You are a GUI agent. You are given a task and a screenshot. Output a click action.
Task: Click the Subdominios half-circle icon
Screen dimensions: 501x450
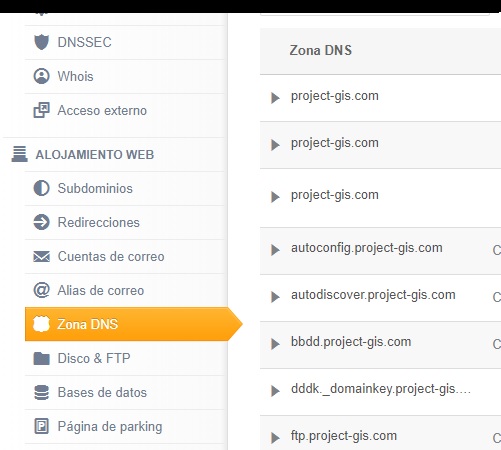tap(41, 188)
